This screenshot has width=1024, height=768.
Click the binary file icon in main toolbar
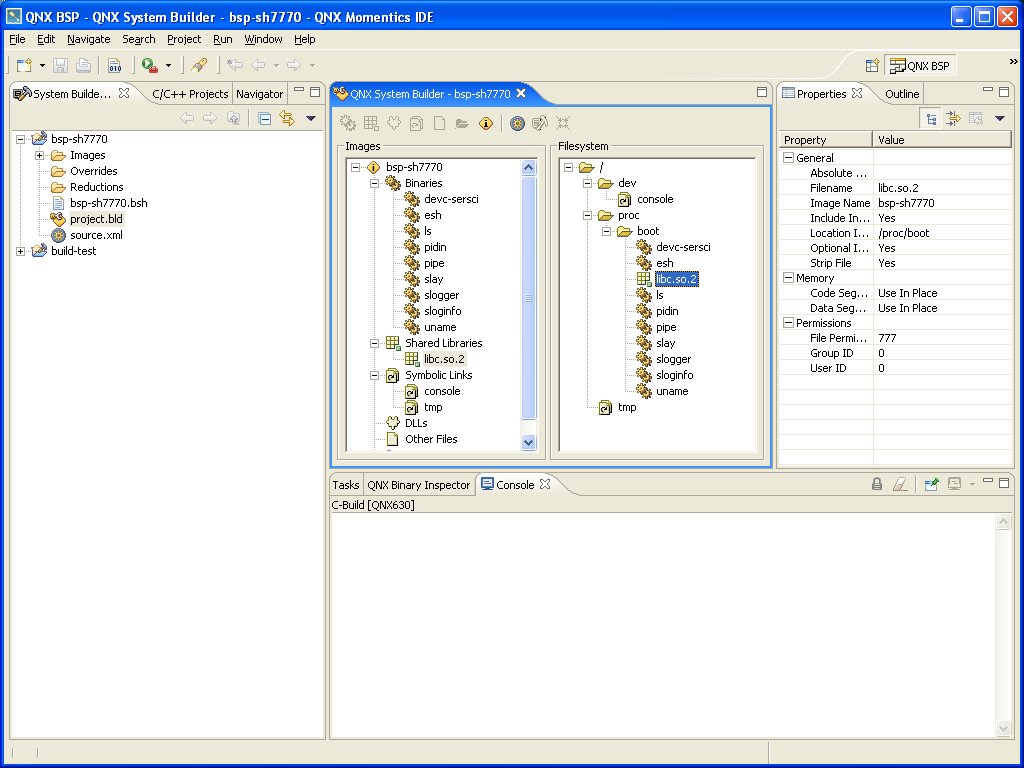[x=115, y=65]
